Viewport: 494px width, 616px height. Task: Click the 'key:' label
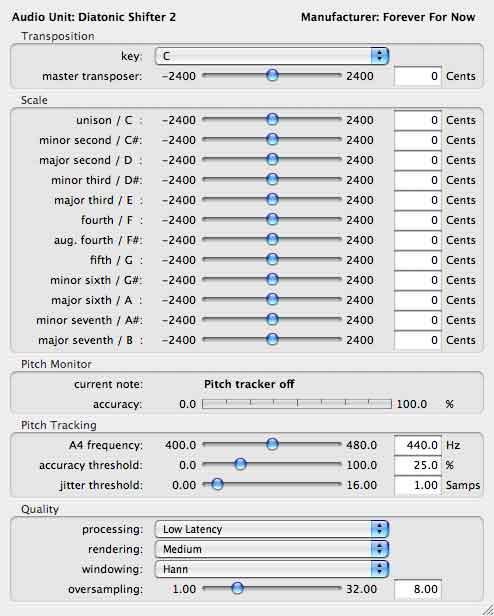click(132, 57)
